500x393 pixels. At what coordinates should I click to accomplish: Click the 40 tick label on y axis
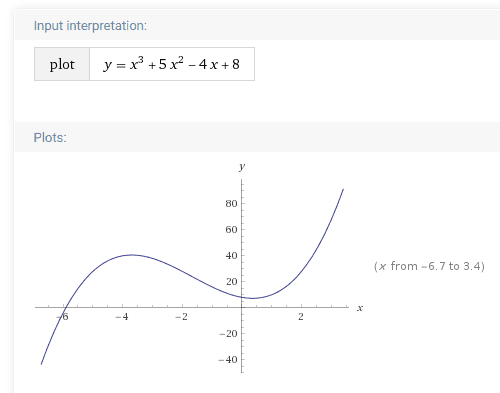tap(231, 255)
